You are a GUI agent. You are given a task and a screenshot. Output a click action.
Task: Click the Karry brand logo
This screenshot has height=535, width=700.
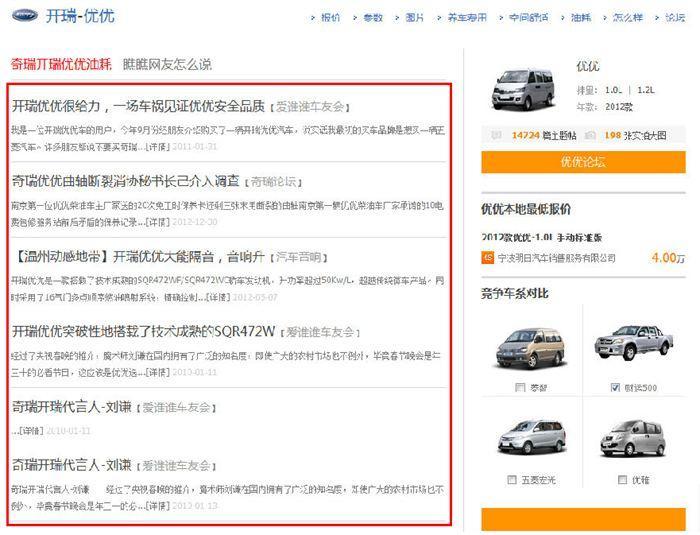[x=25, y=15]
